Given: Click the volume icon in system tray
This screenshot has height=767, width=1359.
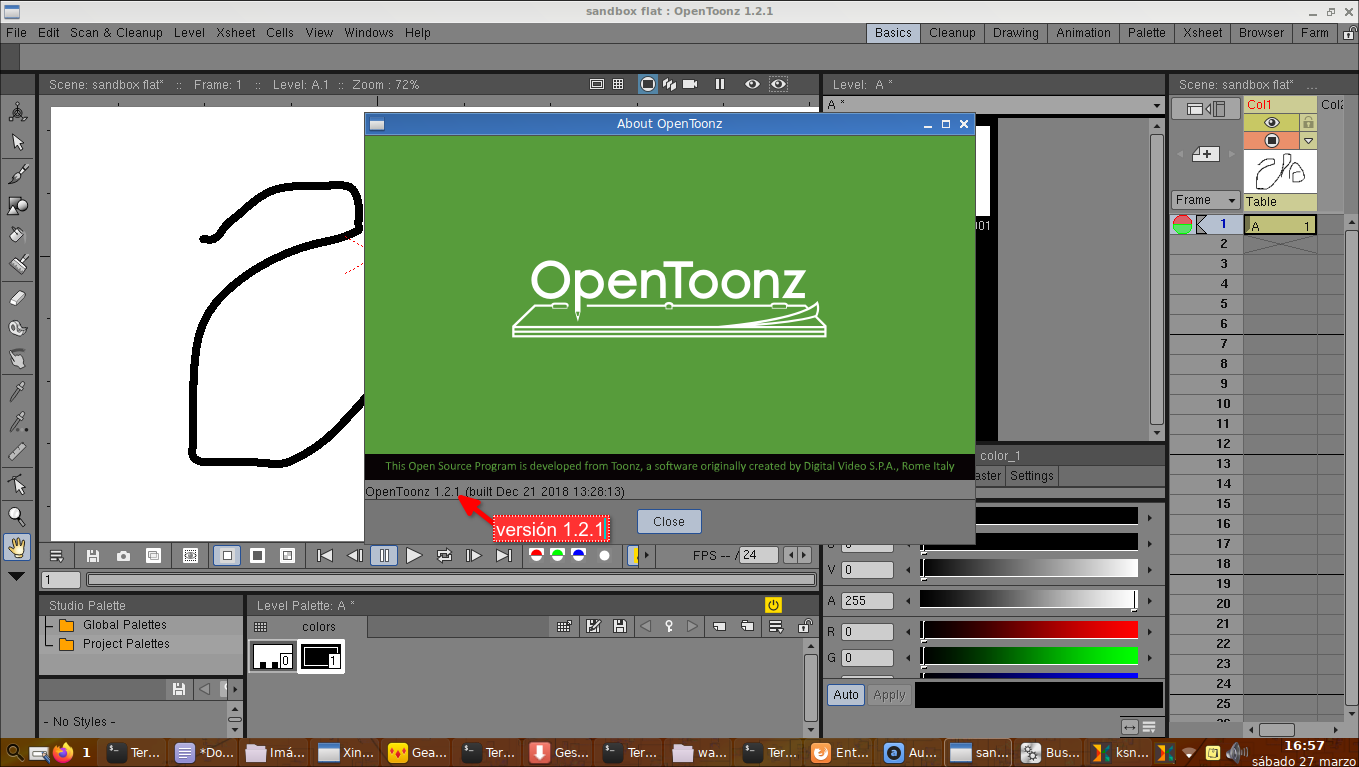Looking at the screenshot, I should 1236,752.
